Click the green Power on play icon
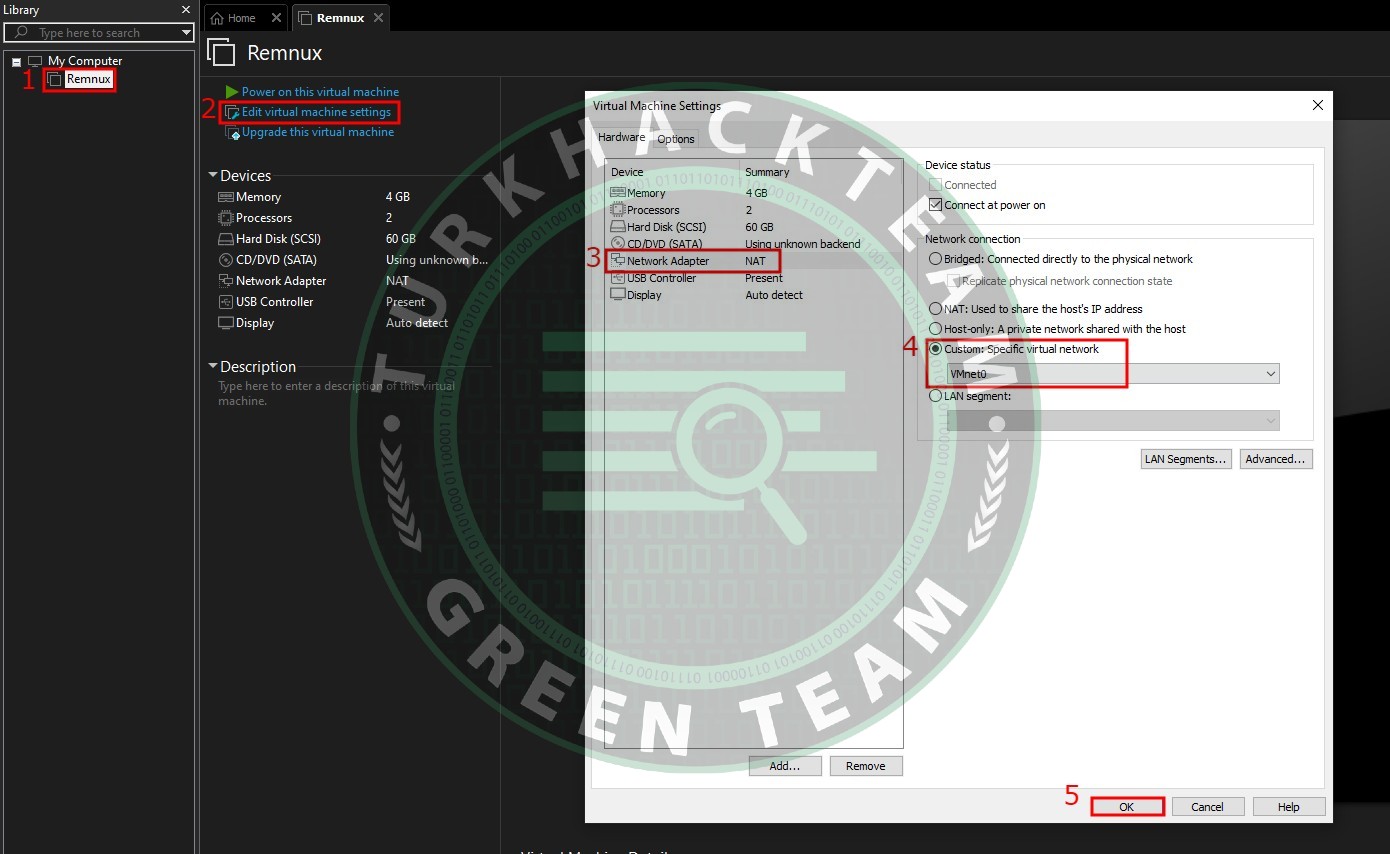Image resolution: width=1390 pixels, height=854 pixels. (232, 92)
